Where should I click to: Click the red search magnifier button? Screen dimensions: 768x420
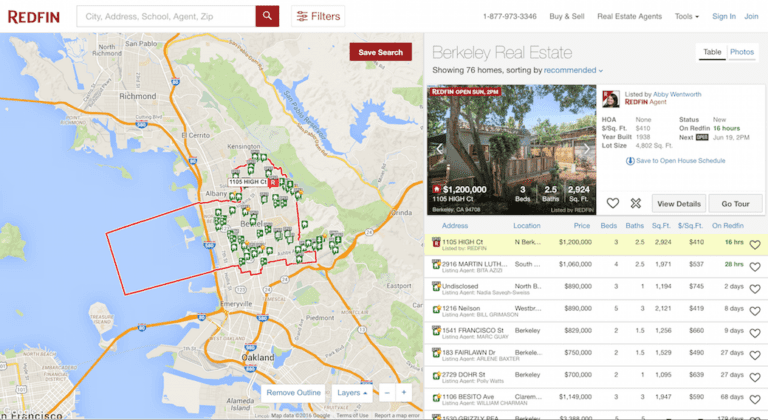point(267,16)
